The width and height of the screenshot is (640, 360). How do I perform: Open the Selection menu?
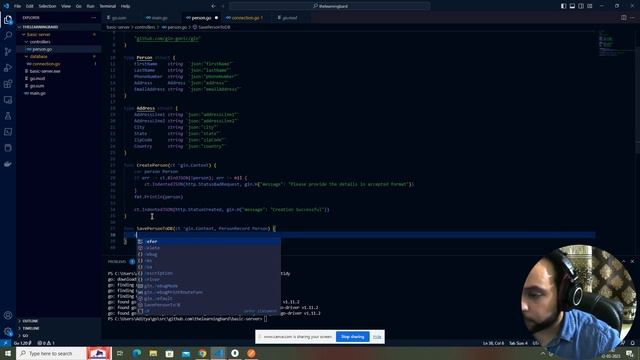[x=47, y=6]
